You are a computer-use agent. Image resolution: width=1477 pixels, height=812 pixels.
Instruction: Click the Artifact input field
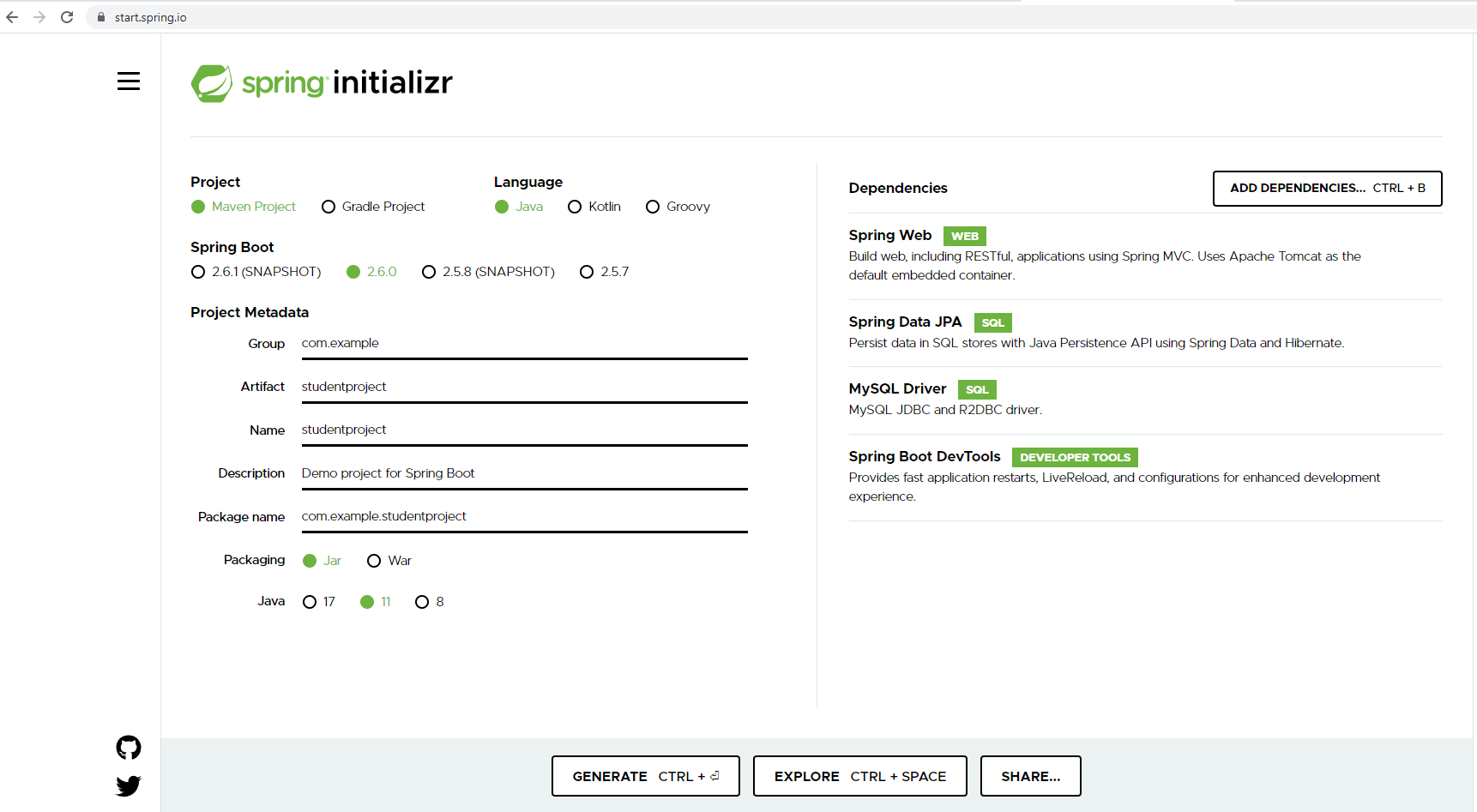click(525, 388)
